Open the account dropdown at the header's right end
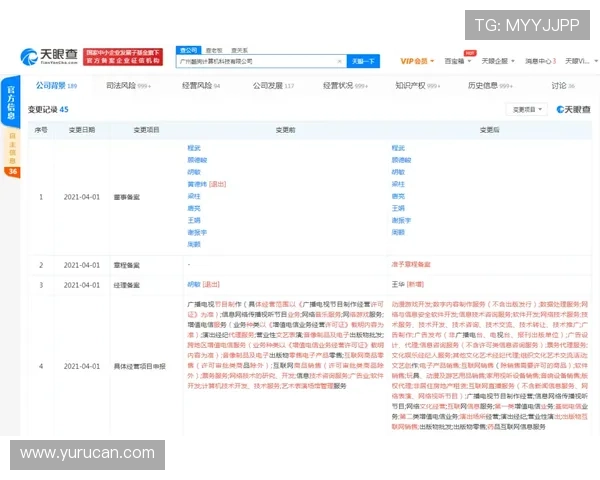Screen dimensions: 600x480 [x=581, y=61]
